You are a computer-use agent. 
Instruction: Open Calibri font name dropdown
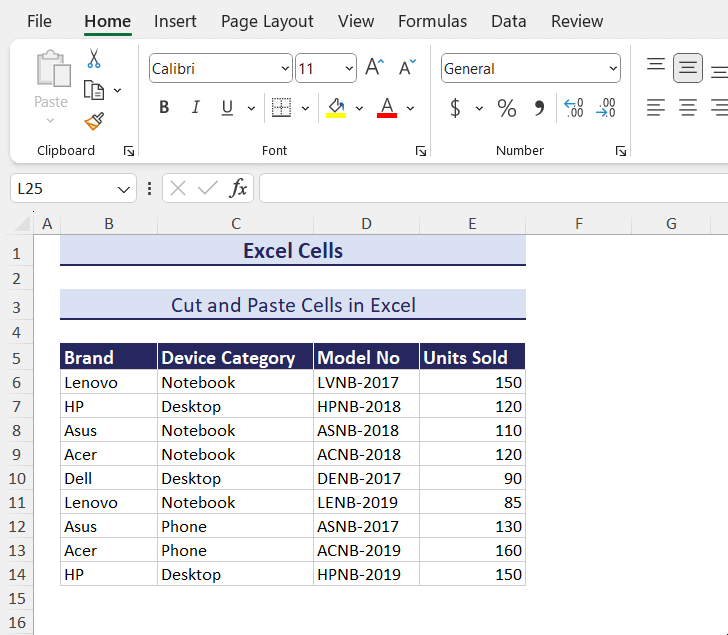pos(285,69)
